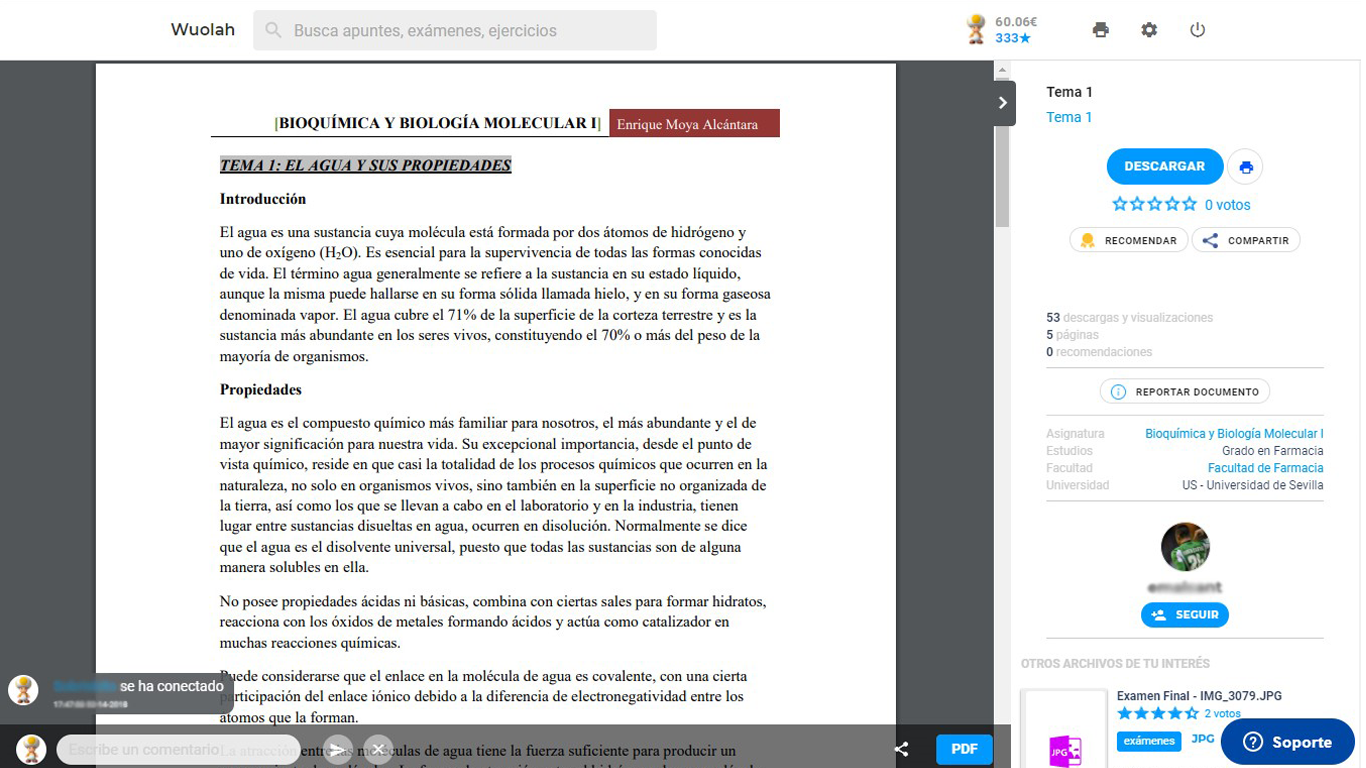Click the 2 votos link
This screenshot has width=1366, height=768.
tap(1222, 714)
